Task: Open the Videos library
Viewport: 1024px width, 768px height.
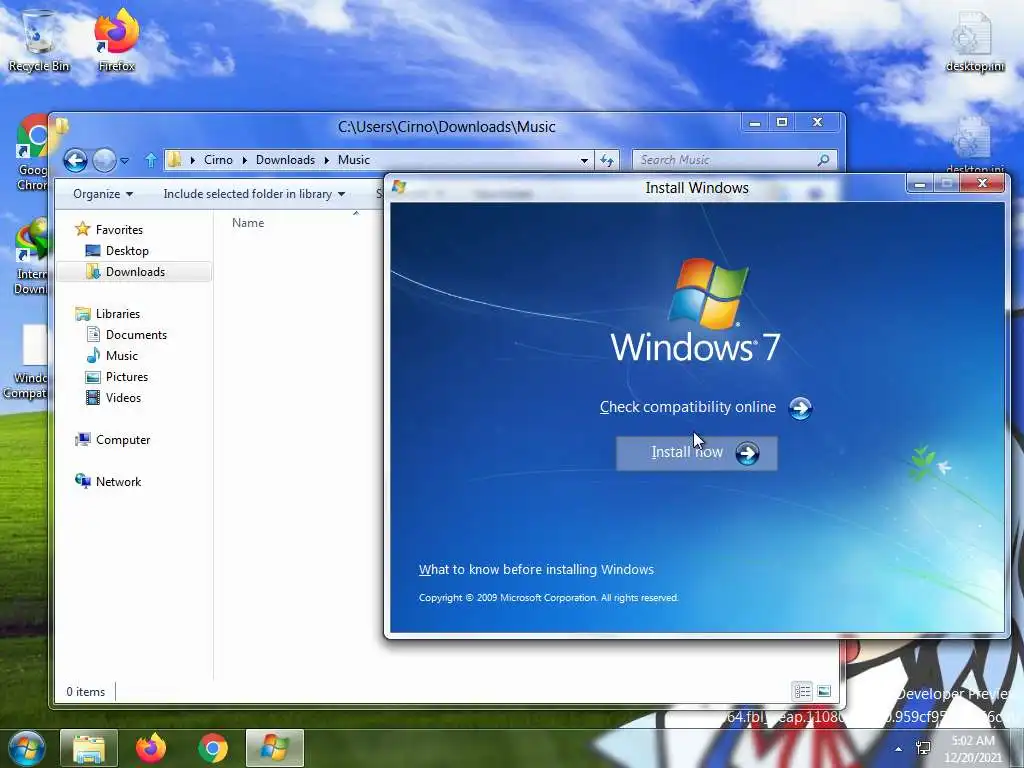Action: (123, 398)
